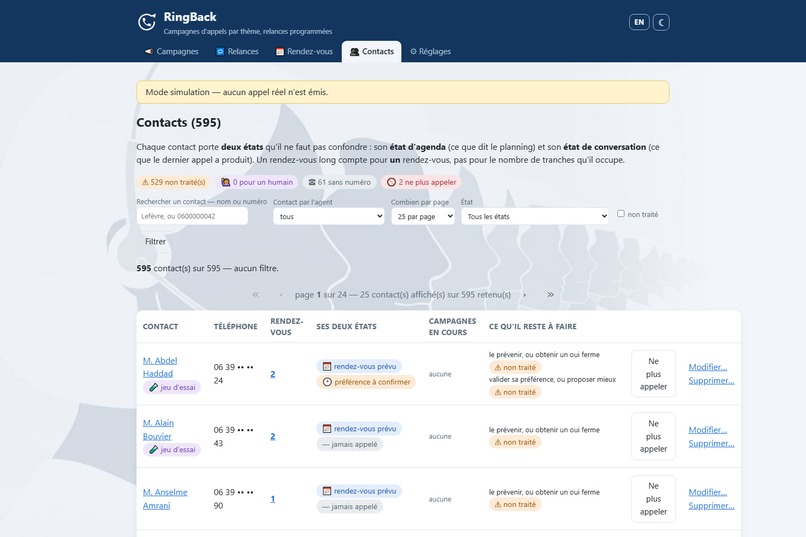Click Modifier link for Anselme Amrani
Viewport: 806px width, 537px height.
(x=708, y=492)
